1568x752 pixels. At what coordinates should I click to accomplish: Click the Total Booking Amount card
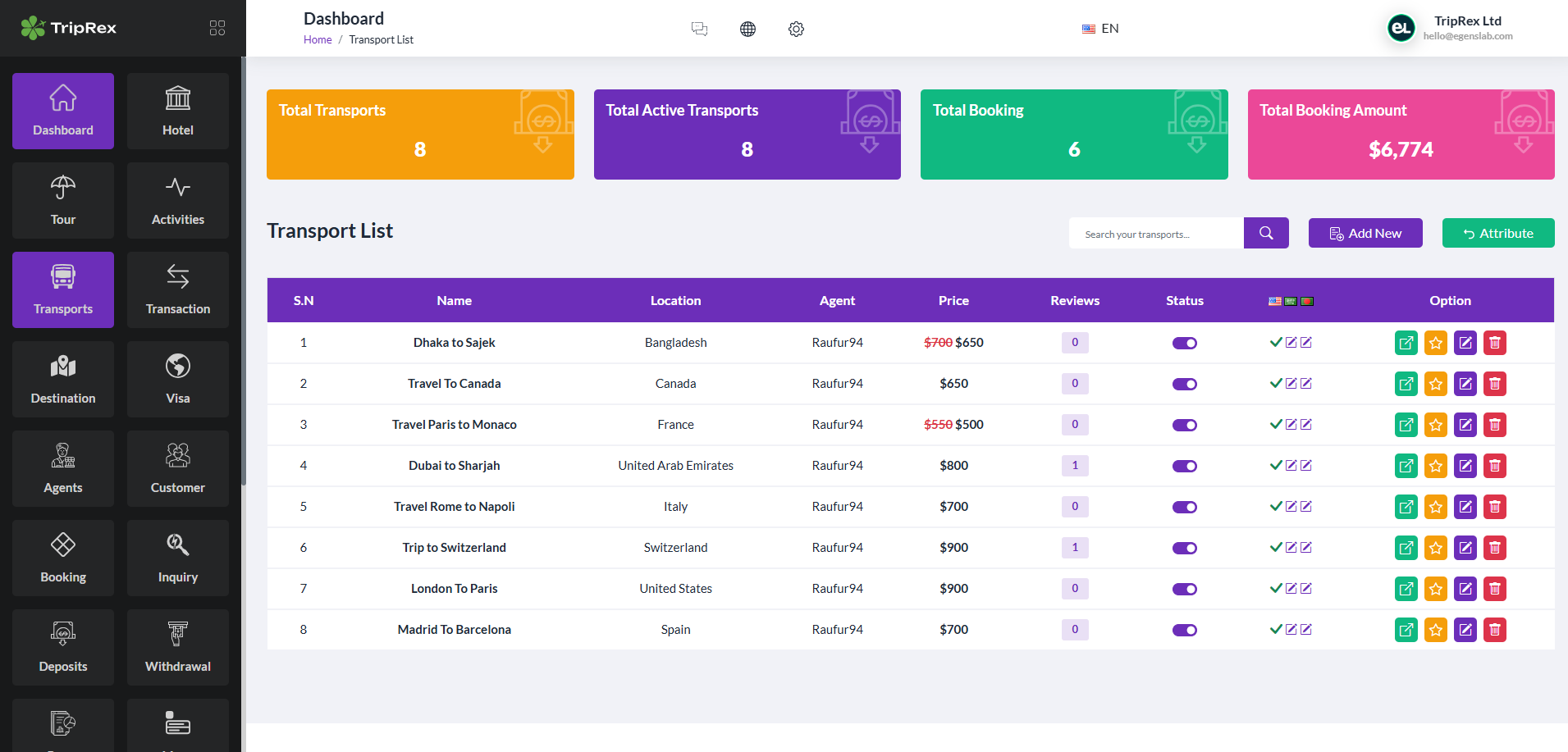click(x=1401, y=134)
